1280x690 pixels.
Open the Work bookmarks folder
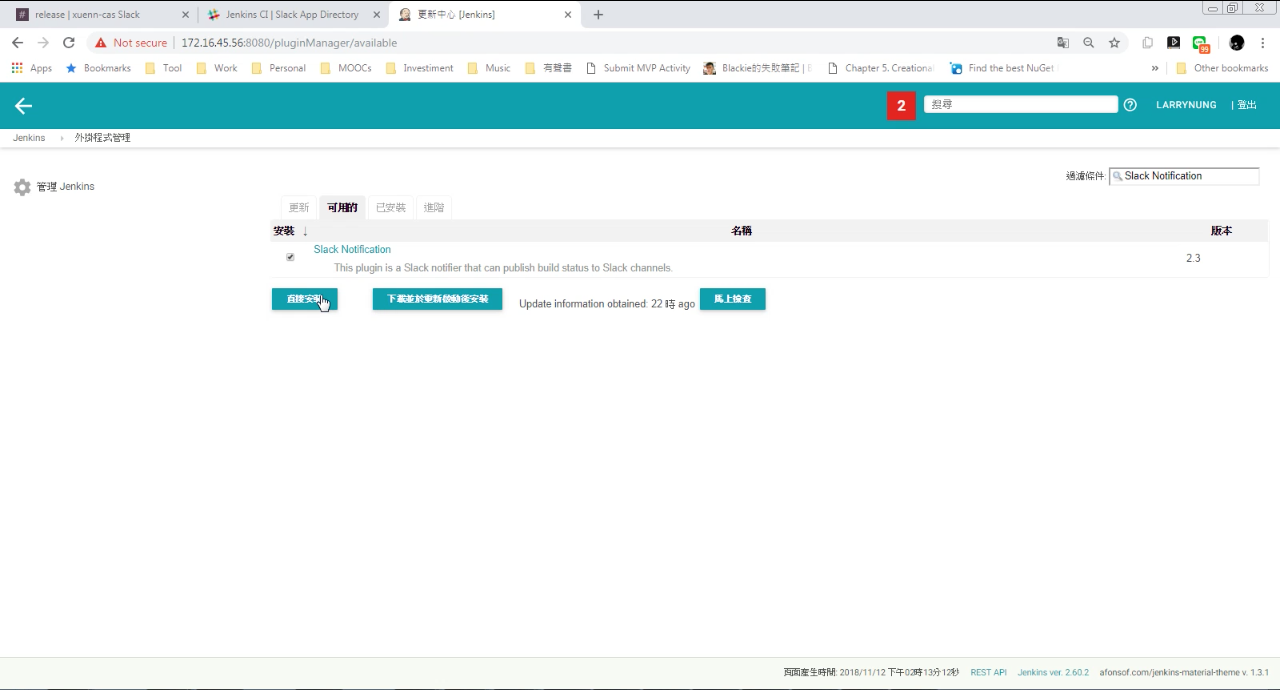(x=217, y=68)
